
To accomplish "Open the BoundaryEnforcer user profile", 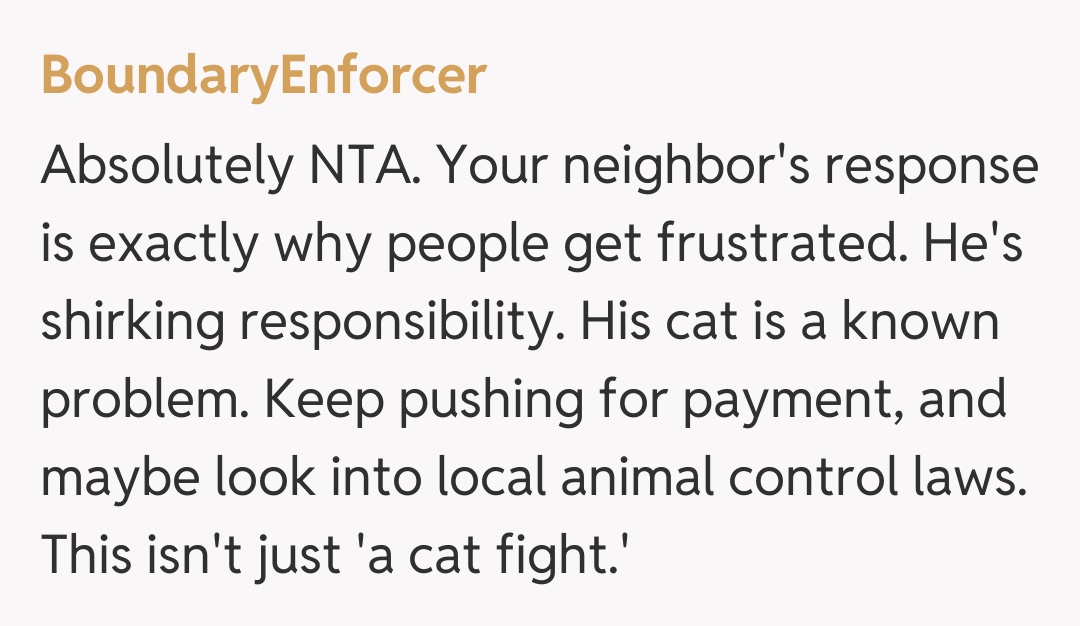I will (263, 77).
